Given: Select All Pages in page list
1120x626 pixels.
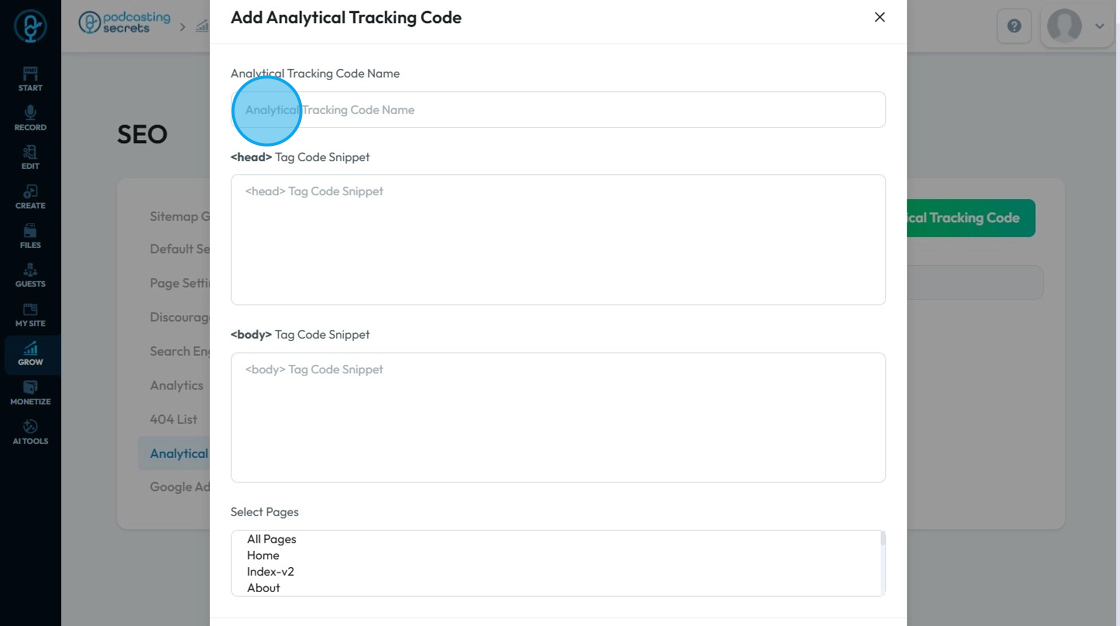Looking at the screenshot, I should 272,539.
